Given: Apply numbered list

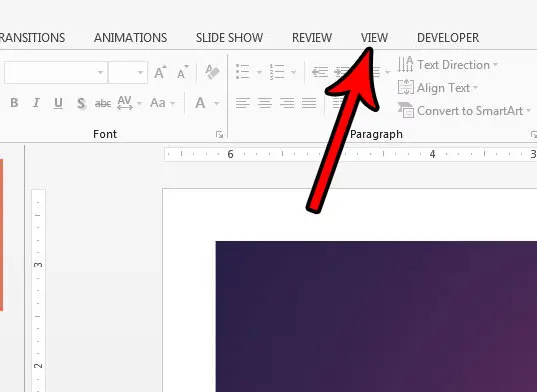Looking at the screenshot, I should [277, 72].
